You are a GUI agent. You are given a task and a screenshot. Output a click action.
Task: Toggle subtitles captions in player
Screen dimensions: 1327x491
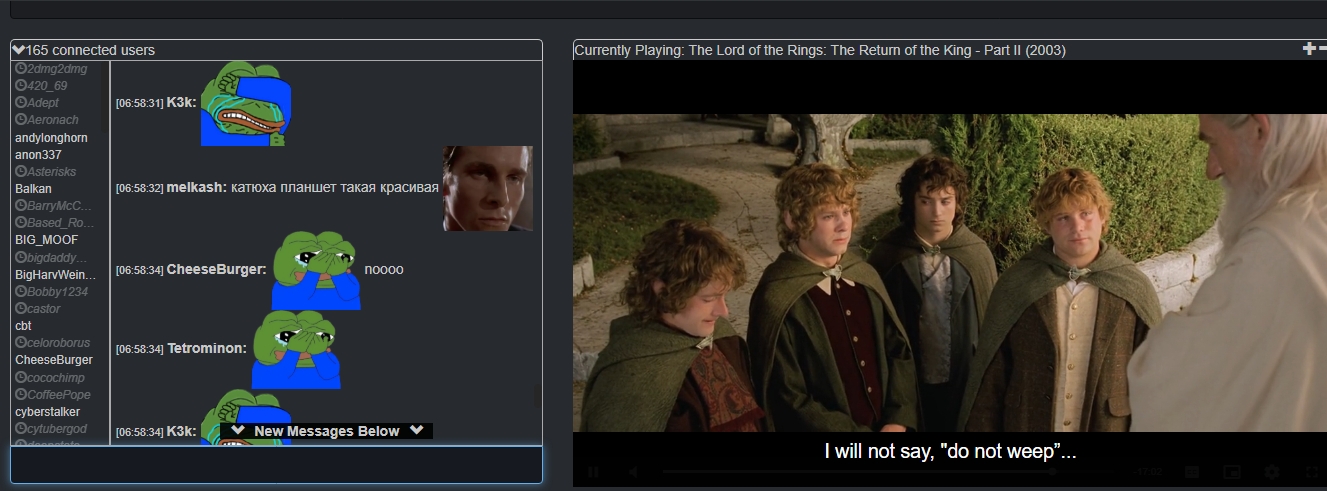click(x=1192, y=472)
